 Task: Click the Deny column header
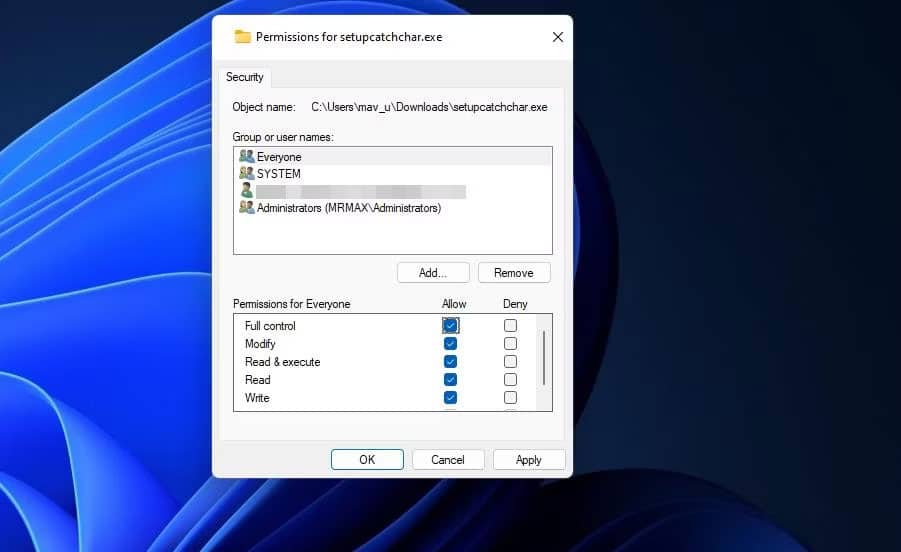(515, 304)
